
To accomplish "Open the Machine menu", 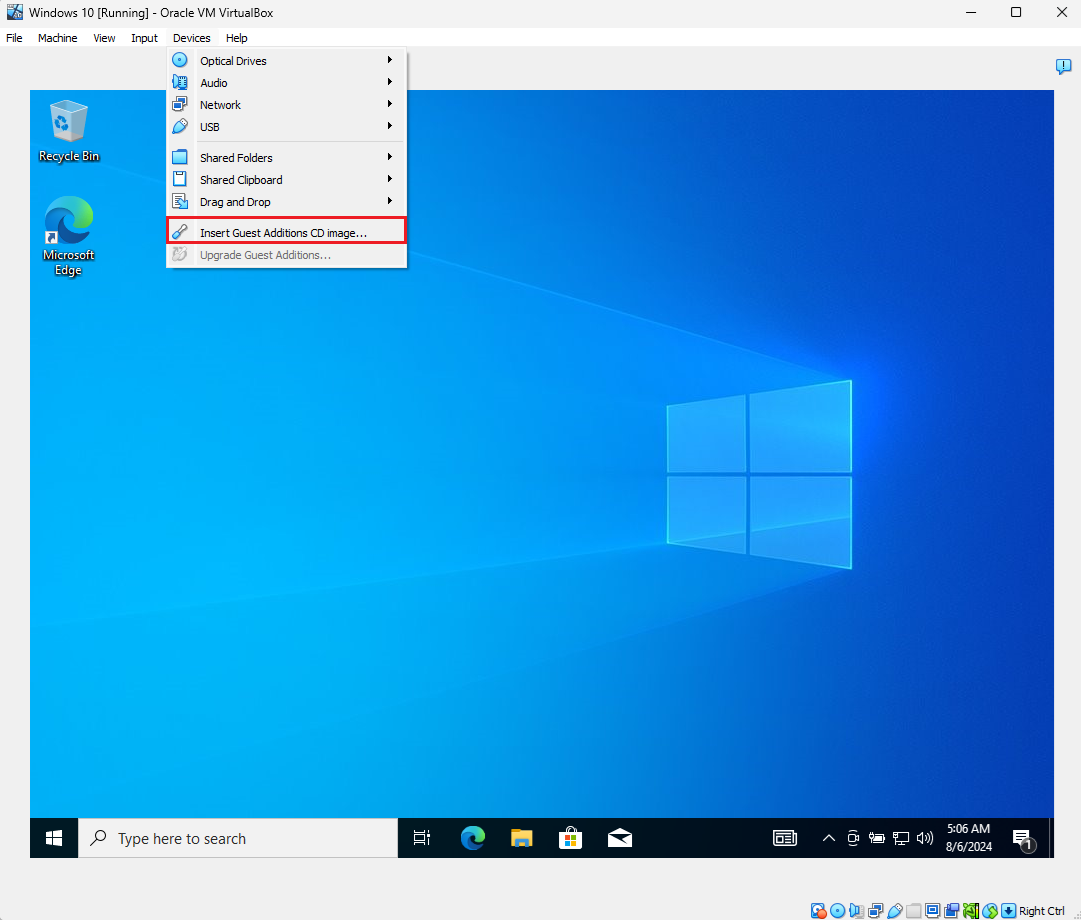I will (x=57, y=38).
